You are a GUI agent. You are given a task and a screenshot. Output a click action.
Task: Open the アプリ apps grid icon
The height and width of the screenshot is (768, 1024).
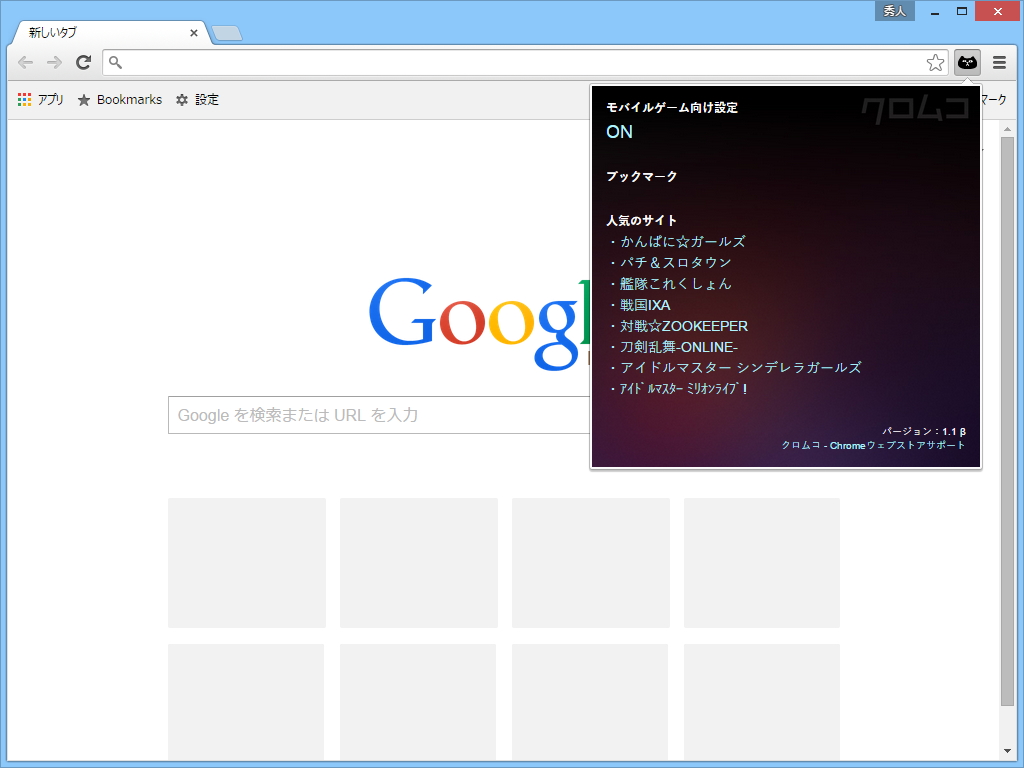[x=24, y=99]
